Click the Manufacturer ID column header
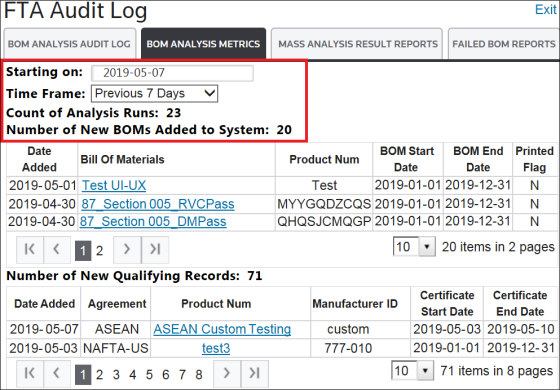The height and width of the screenshot is (390, 560). [x=360, y=304]
